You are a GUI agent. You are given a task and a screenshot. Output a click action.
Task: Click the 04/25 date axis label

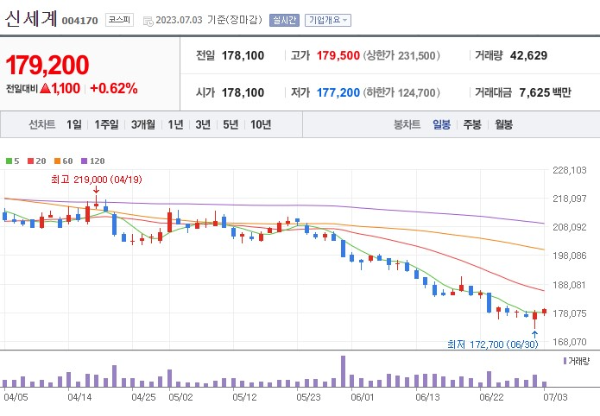pyautogui.click(x=143, y=397)
